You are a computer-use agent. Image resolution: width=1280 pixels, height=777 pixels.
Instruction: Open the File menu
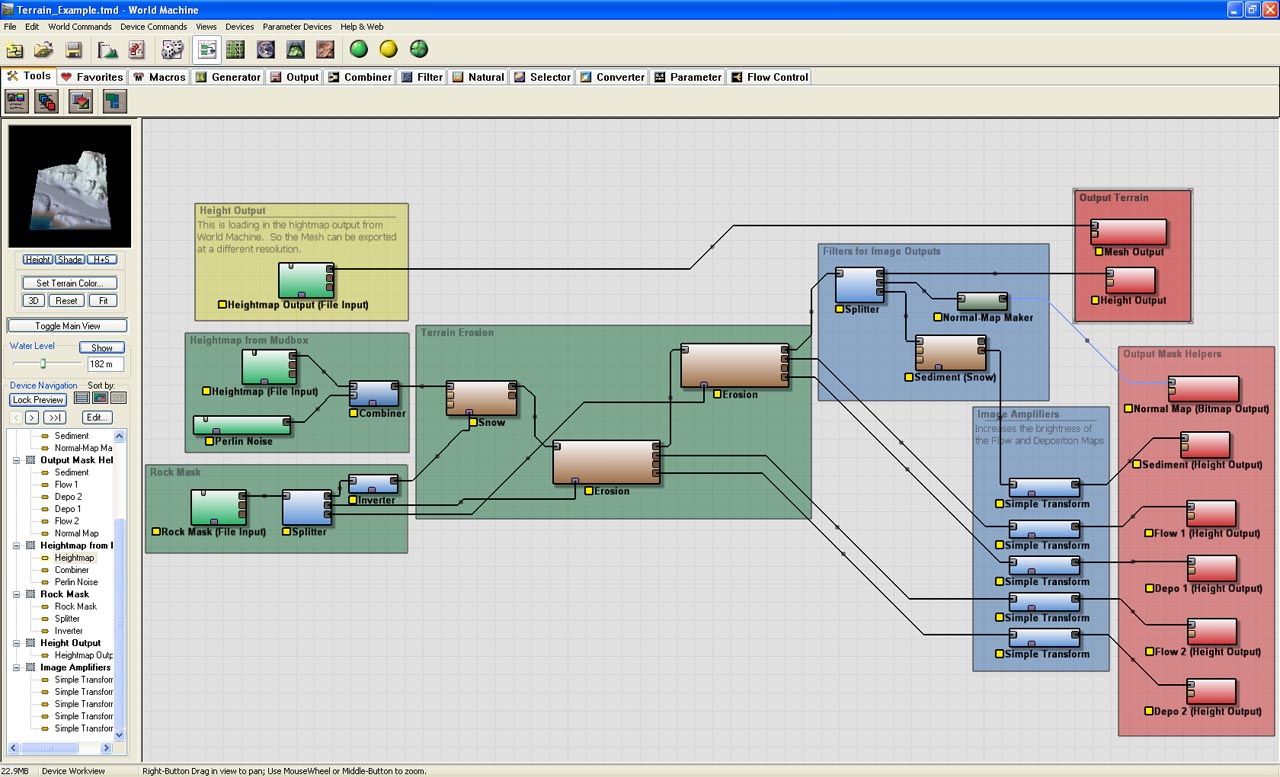10,26
